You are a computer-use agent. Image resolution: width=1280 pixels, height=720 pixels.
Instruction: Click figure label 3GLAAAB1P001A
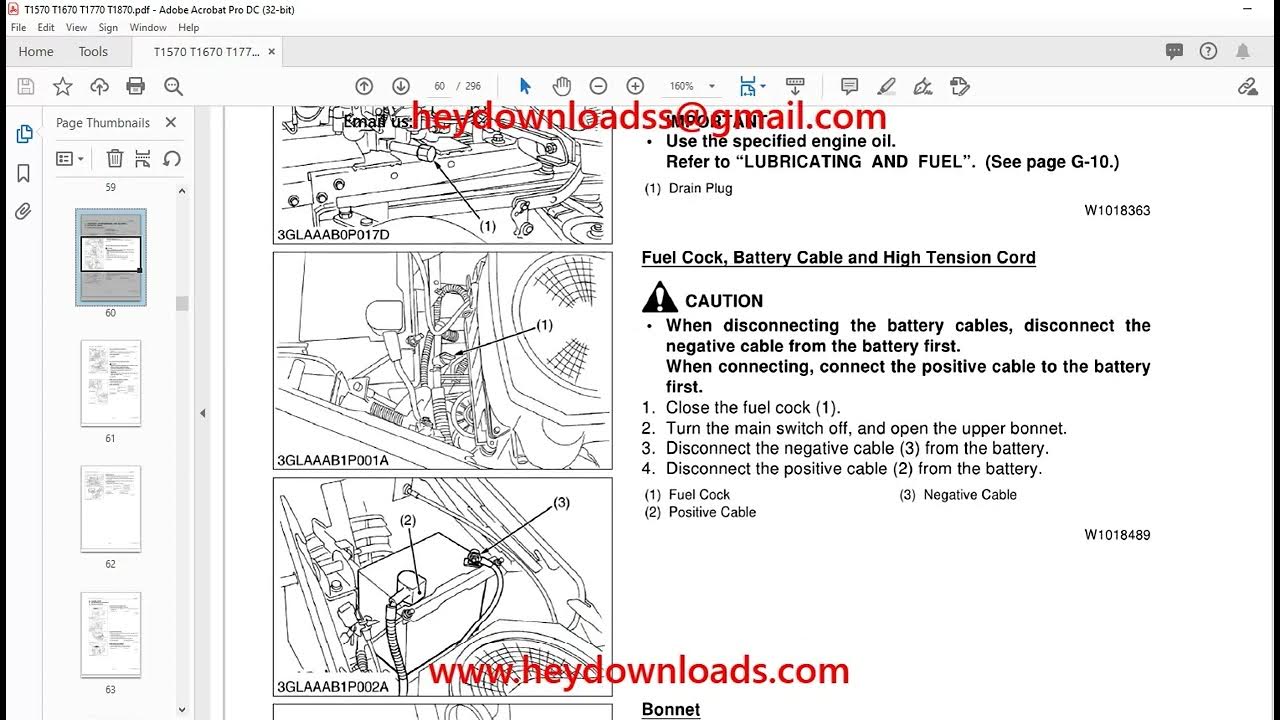333,460
